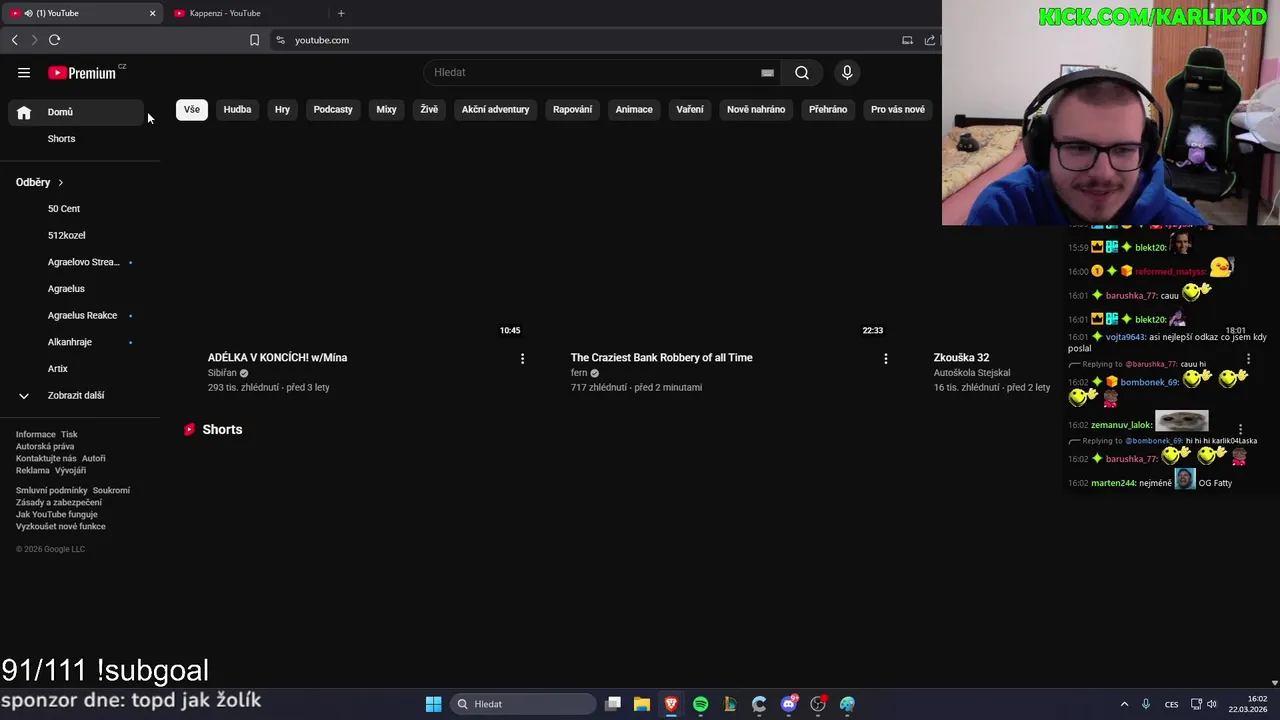Open site settings icon beside youtube.com
Viewport: 1280px width, 720px height.
[x=280, y=40]
